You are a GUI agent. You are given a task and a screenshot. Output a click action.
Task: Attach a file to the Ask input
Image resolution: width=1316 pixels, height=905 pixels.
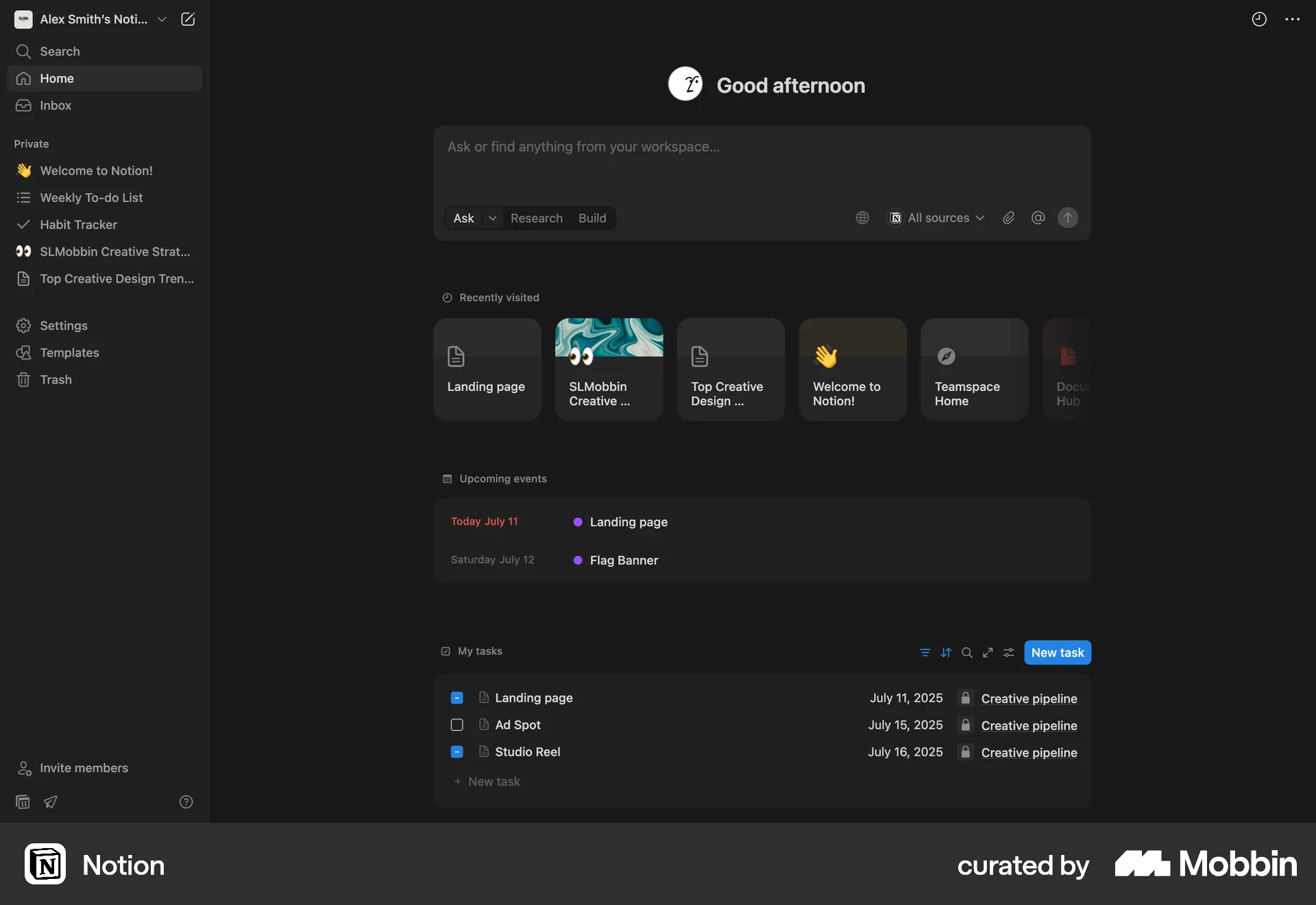(1008, 217)
